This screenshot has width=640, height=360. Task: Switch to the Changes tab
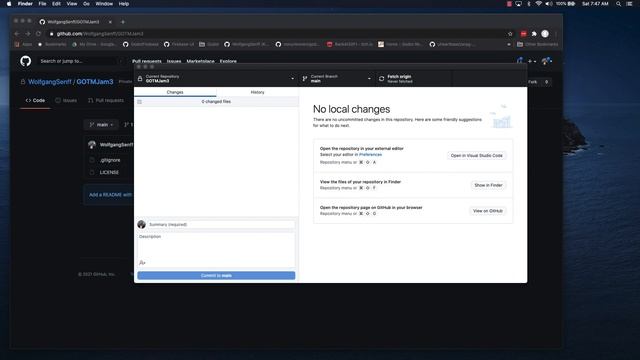click(175, 92)
